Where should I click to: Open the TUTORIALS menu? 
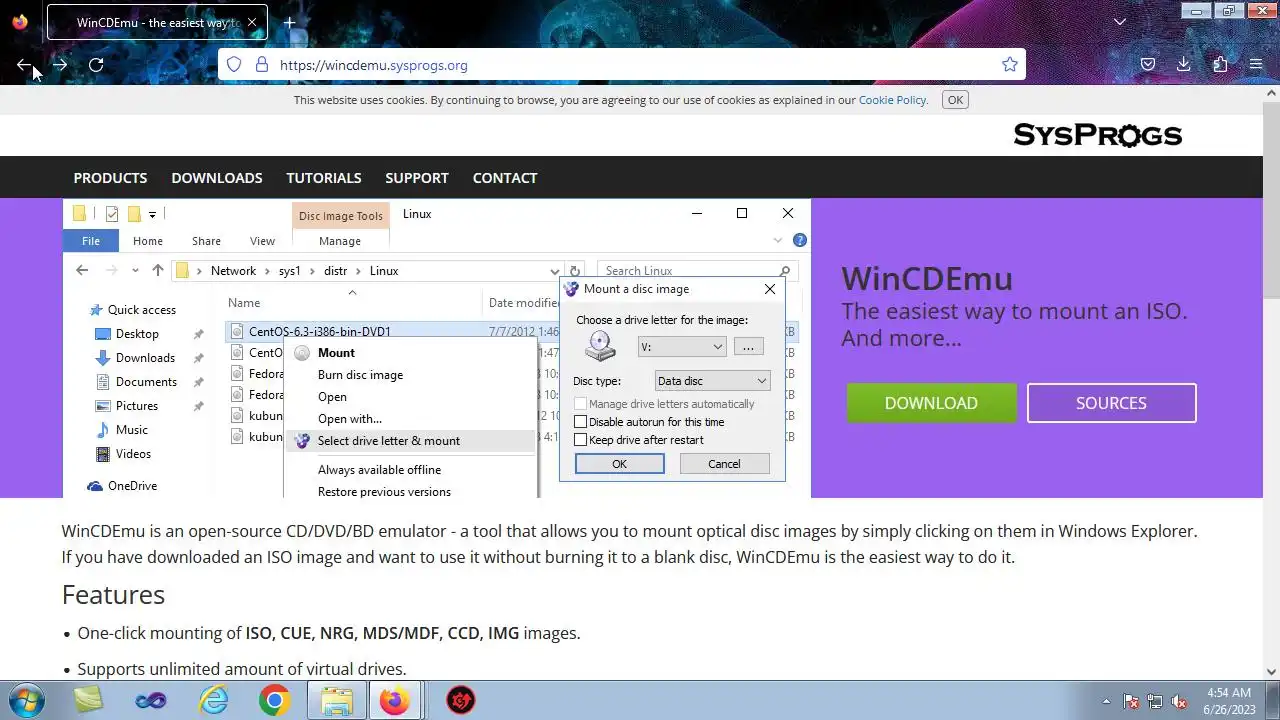click(324, 178)
